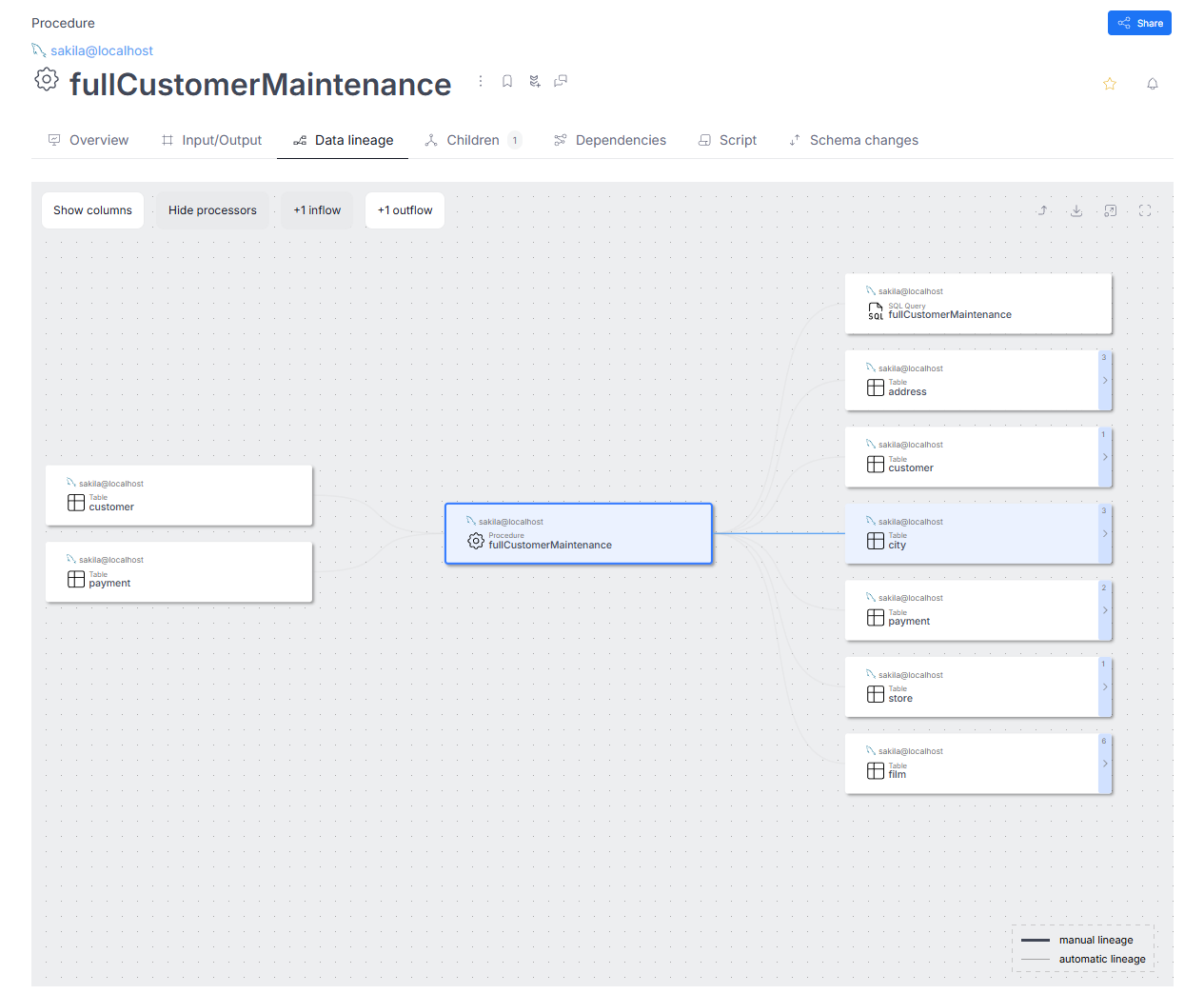1204x994 pixels.
Task: Open the Script tab
Action: pyautogui.click(x=727, y=140)
